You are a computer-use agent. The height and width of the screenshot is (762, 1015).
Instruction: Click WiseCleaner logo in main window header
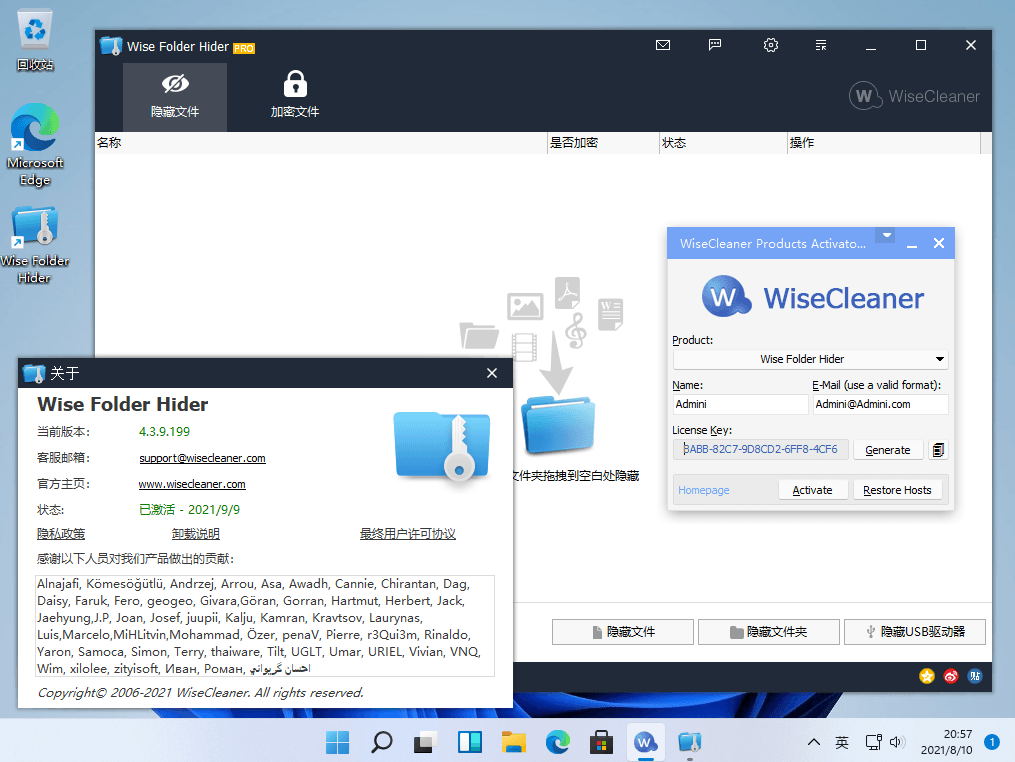[914, 96]
